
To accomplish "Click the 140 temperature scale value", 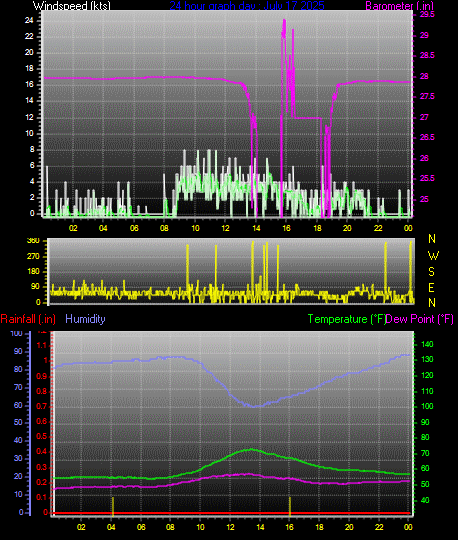I will [427, 344].
